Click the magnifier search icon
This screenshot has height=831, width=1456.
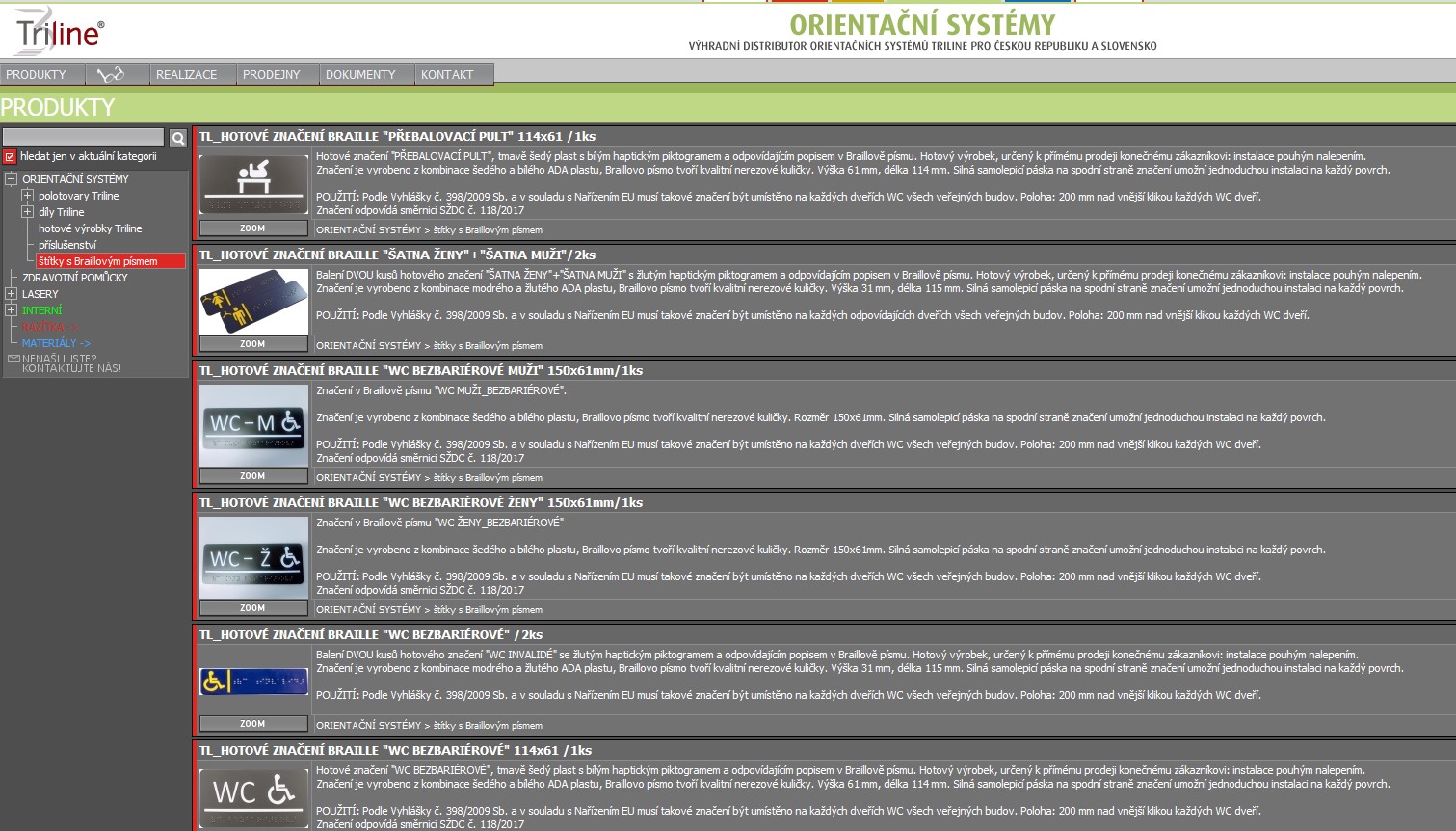pyautogui.click(x=178, y=138)
